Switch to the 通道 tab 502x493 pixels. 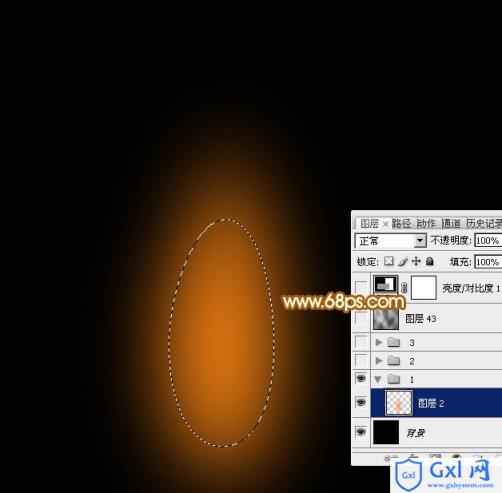(451, 223)
